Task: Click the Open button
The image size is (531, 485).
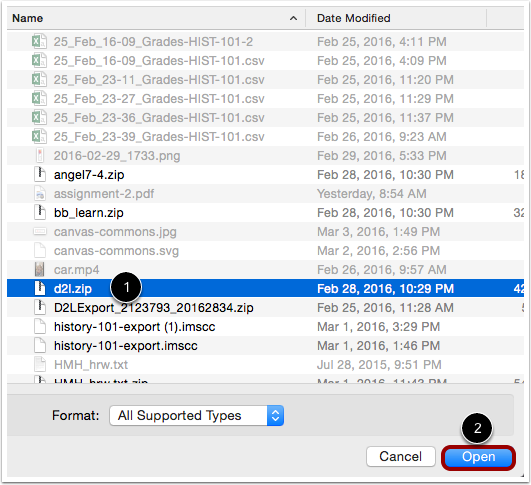Action: 478,457
